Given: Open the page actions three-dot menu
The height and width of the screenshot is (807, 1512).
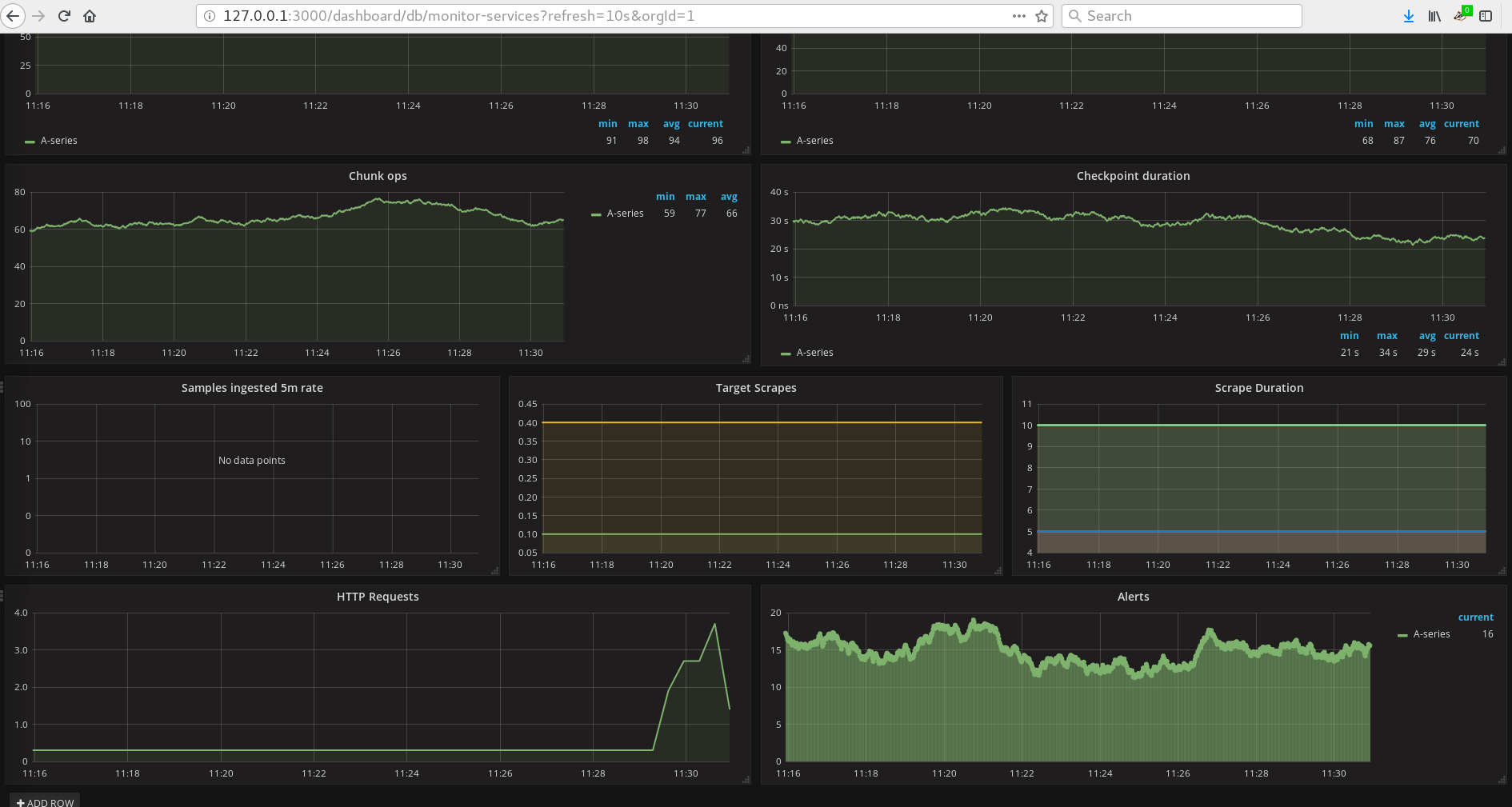Looking at the screenshot, I should pos(1018,16).
